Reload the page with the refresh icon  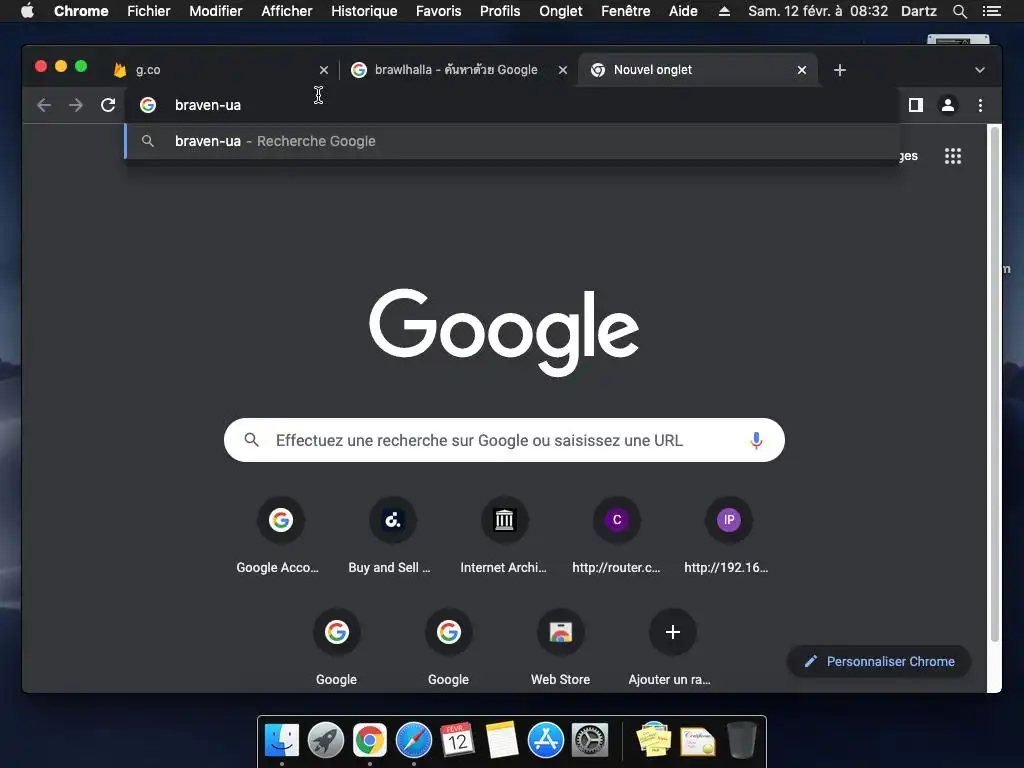coord(108,105)
